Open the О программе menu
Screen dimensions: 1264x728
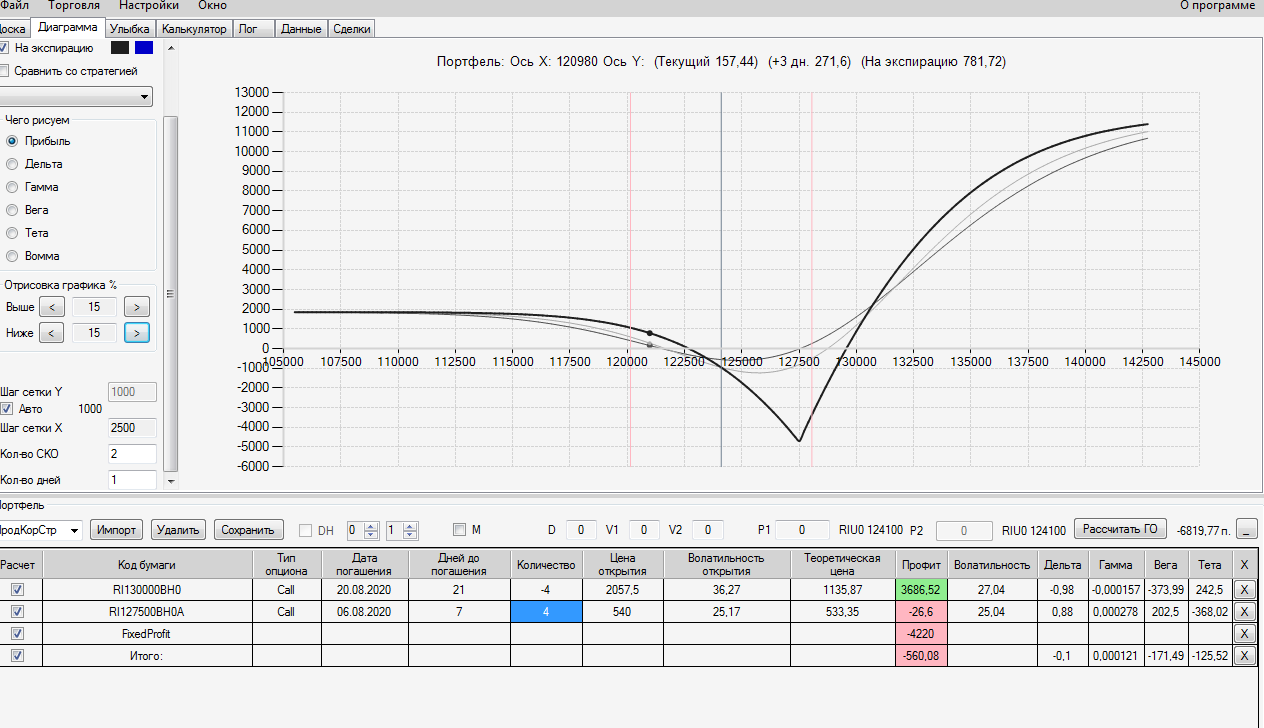coord(1217,5)
